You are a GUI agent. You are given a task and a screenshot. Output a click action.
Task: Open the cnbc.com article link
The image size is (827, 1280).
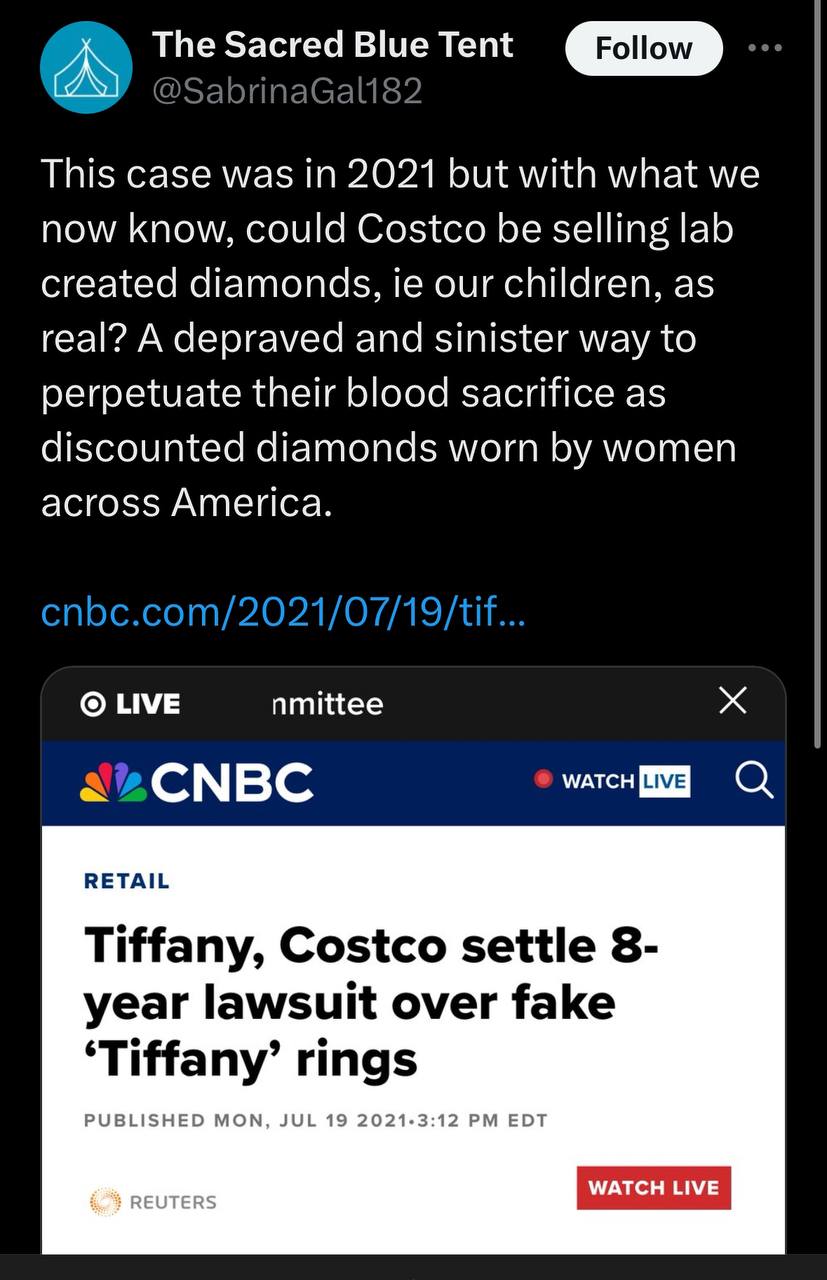[x=282, y=612]
